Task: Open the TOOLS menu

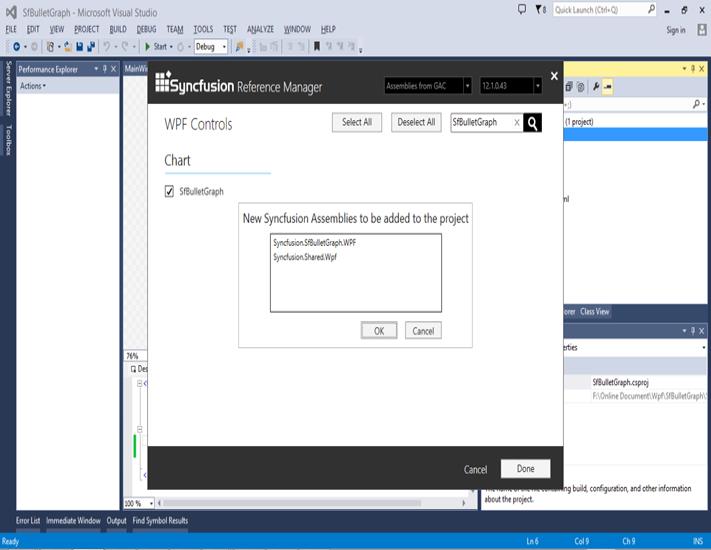Action: 203,29
